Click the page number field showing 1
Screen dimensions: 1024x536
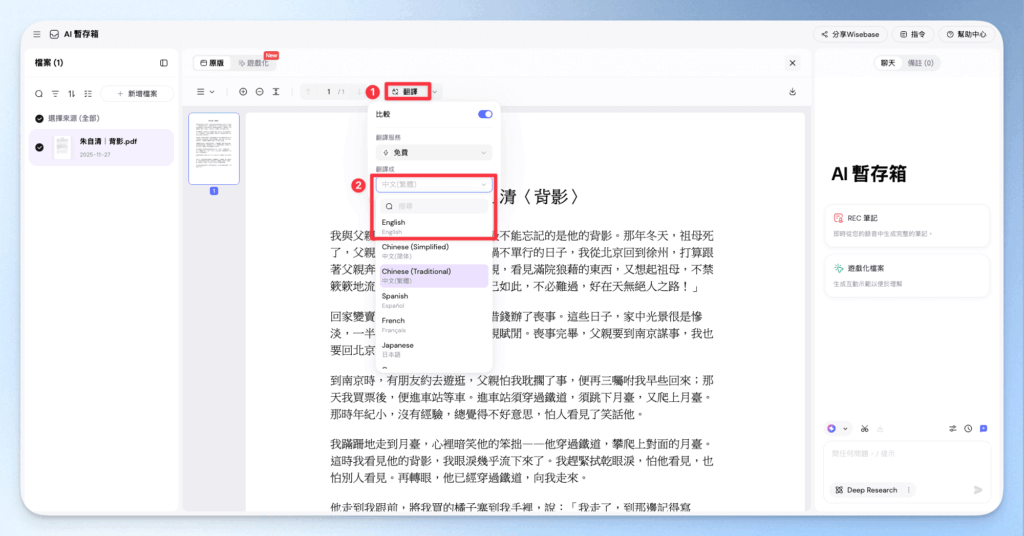click(328, 92)
